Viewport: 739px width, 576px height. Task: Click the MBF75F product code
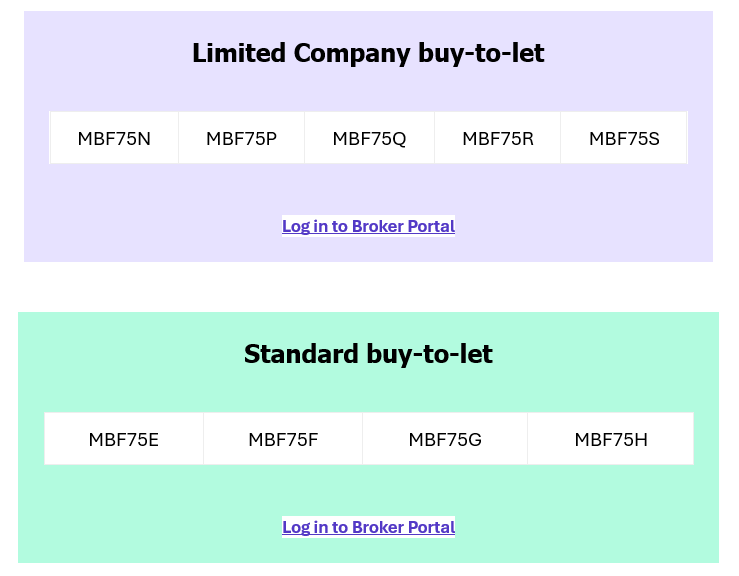coord(283,439)
